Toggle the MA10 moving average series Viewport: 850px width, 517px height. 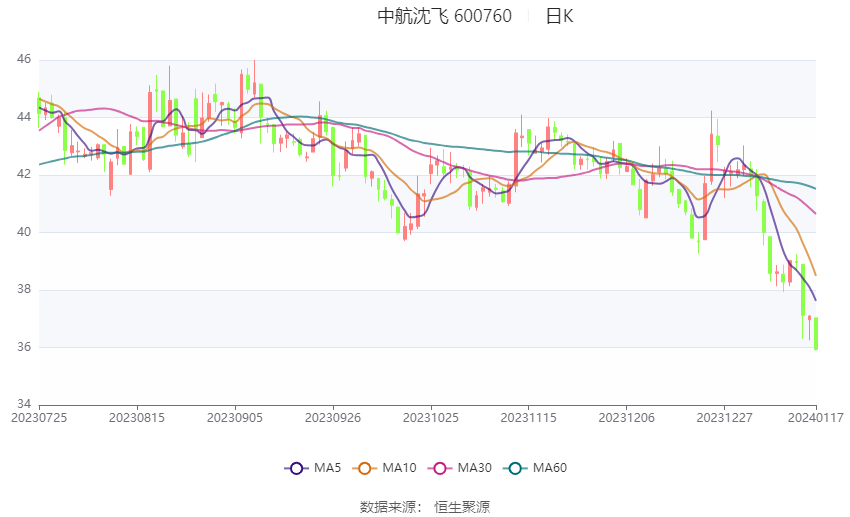[384, 468]
